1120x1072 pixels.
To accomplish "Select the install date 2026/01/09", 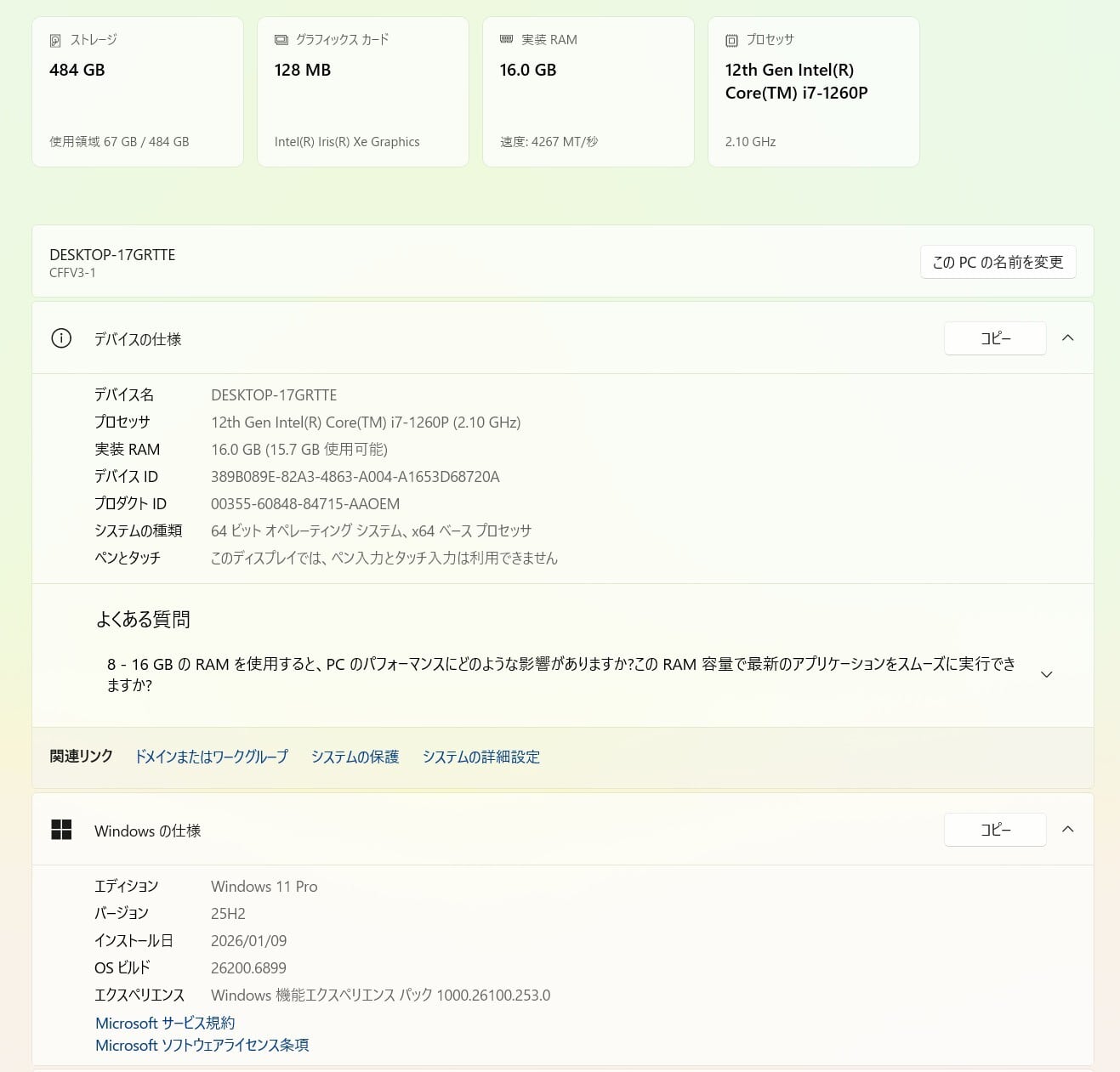I will [249, 941].
